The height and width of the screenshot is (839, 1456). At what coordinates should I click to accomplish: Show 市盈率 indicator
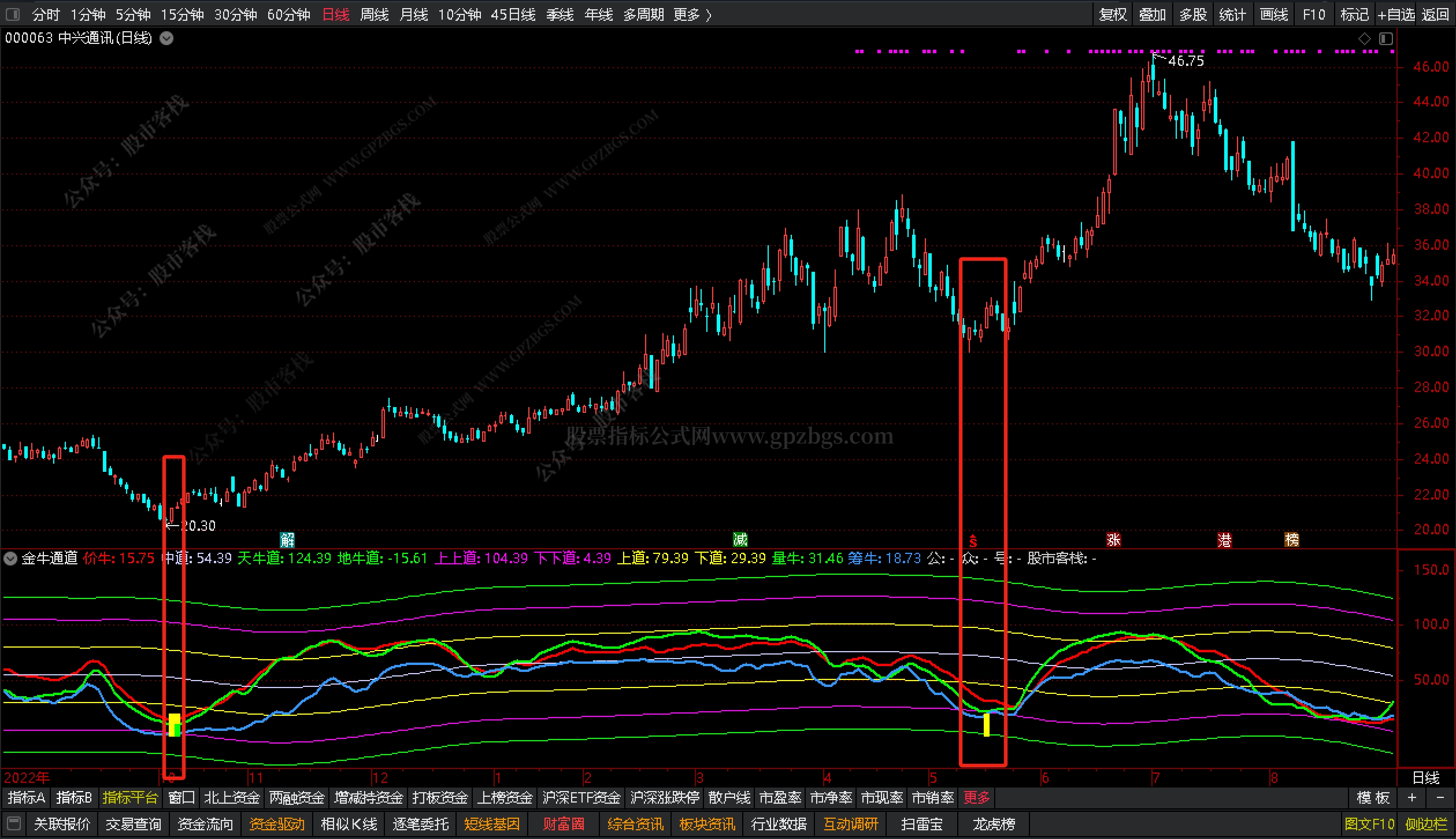(x=780, y=798)
